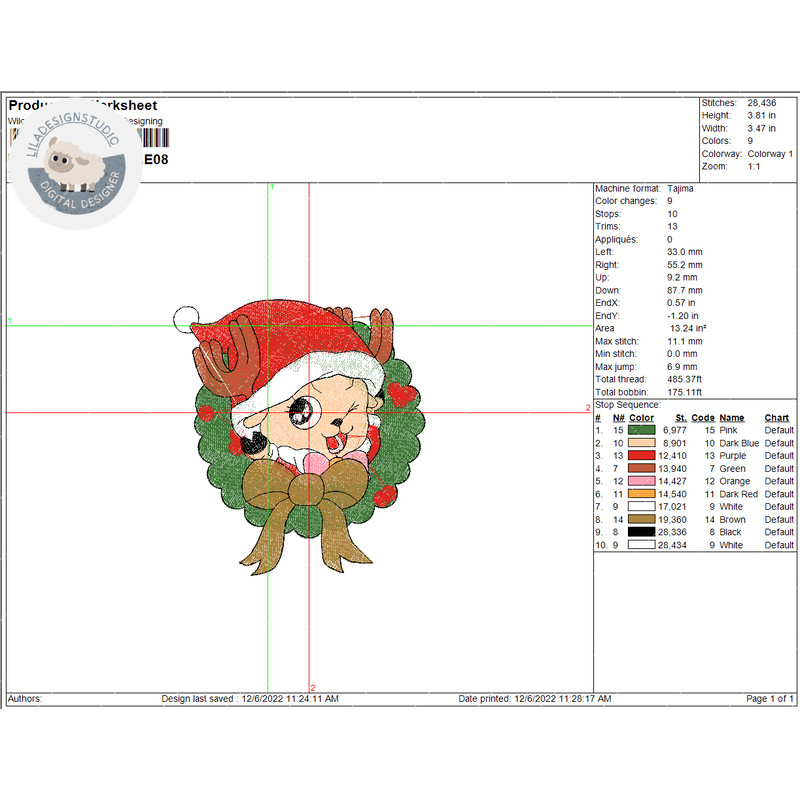This screenshot has height=800, width=800.
Task: Click the Page 1 of 1 footer text
Action: pos(770,699)
